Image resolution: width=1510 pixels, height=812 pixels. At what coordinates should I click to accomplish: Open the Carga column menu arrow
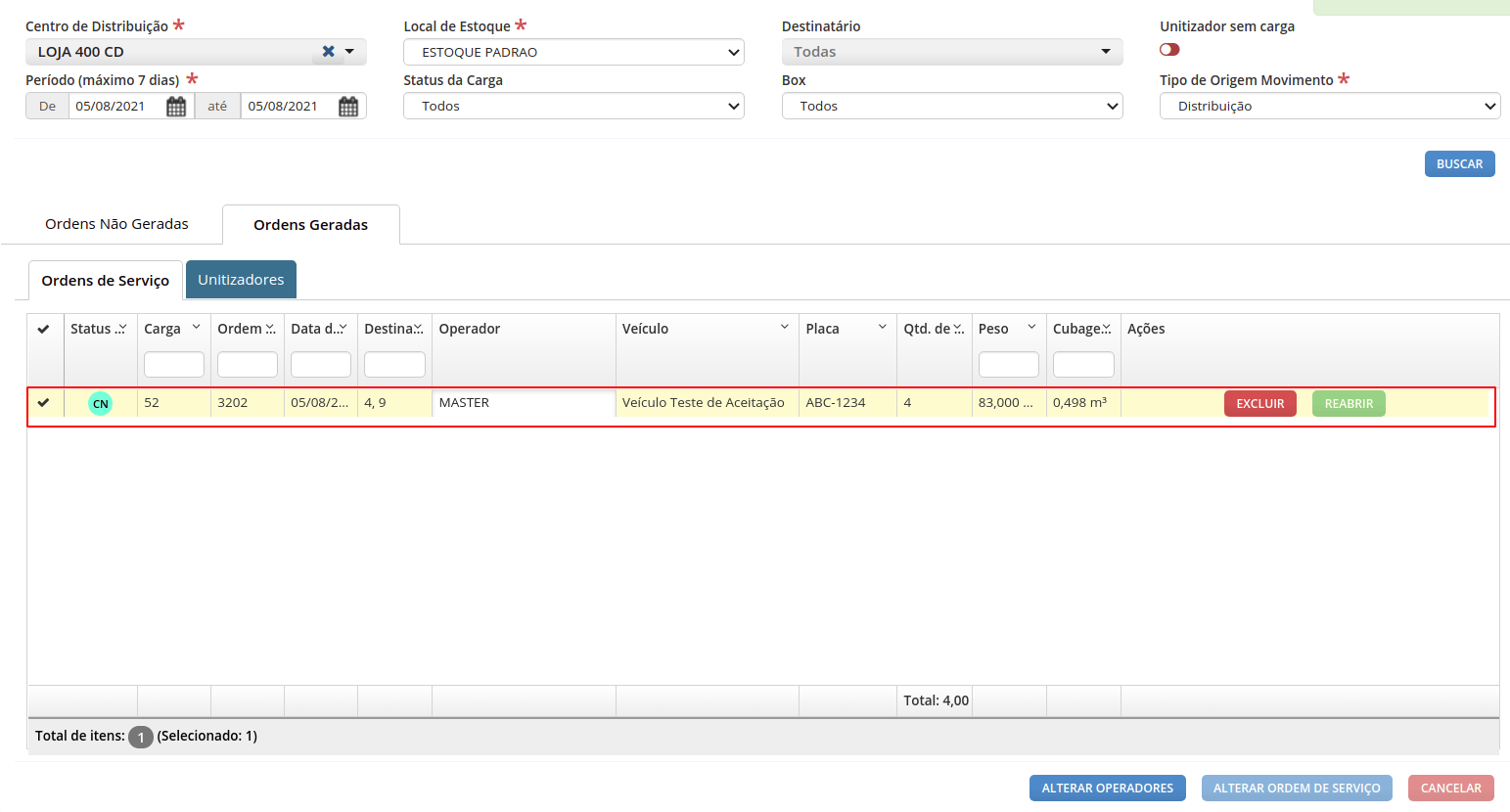click(x=196, y=327)
